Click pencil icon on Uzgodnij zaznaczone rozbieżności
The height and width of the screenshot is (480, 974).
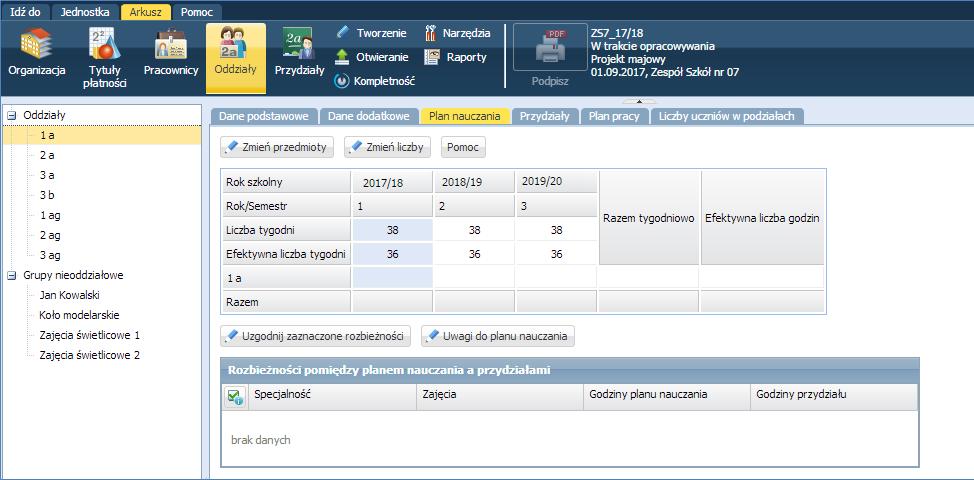point(232,335)
